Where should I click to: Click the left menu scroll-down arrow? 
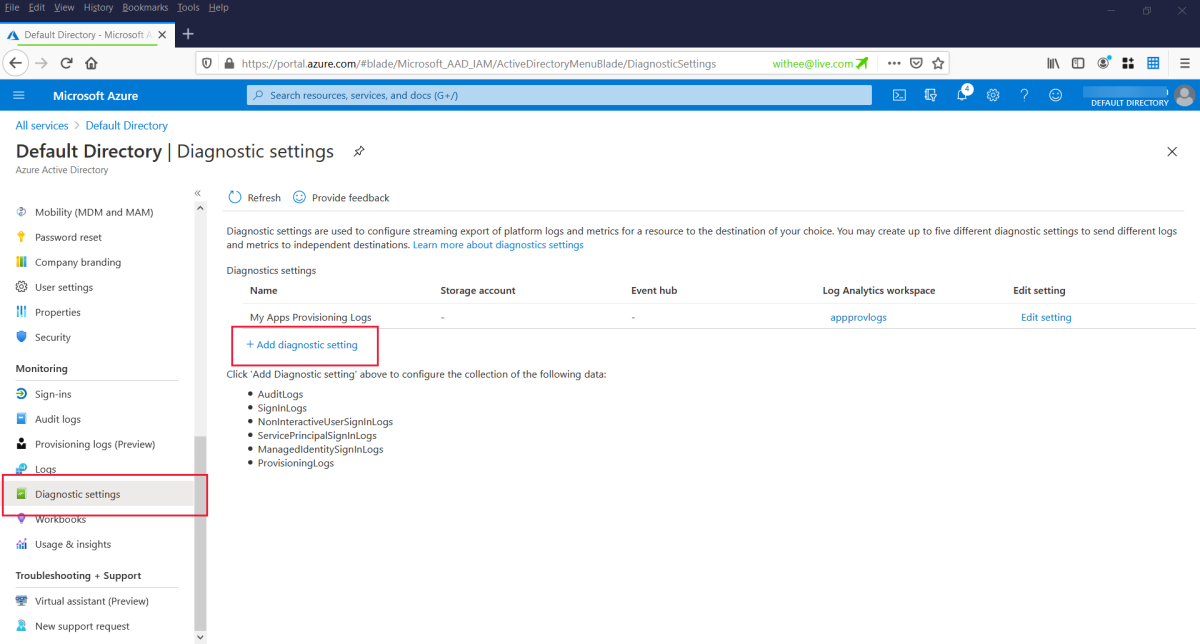(199, 636)
